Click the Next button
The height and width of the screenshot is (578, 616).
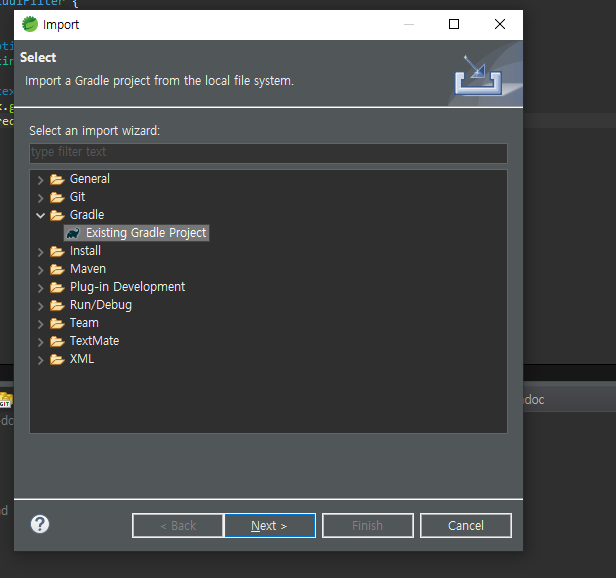pos(270,525)
